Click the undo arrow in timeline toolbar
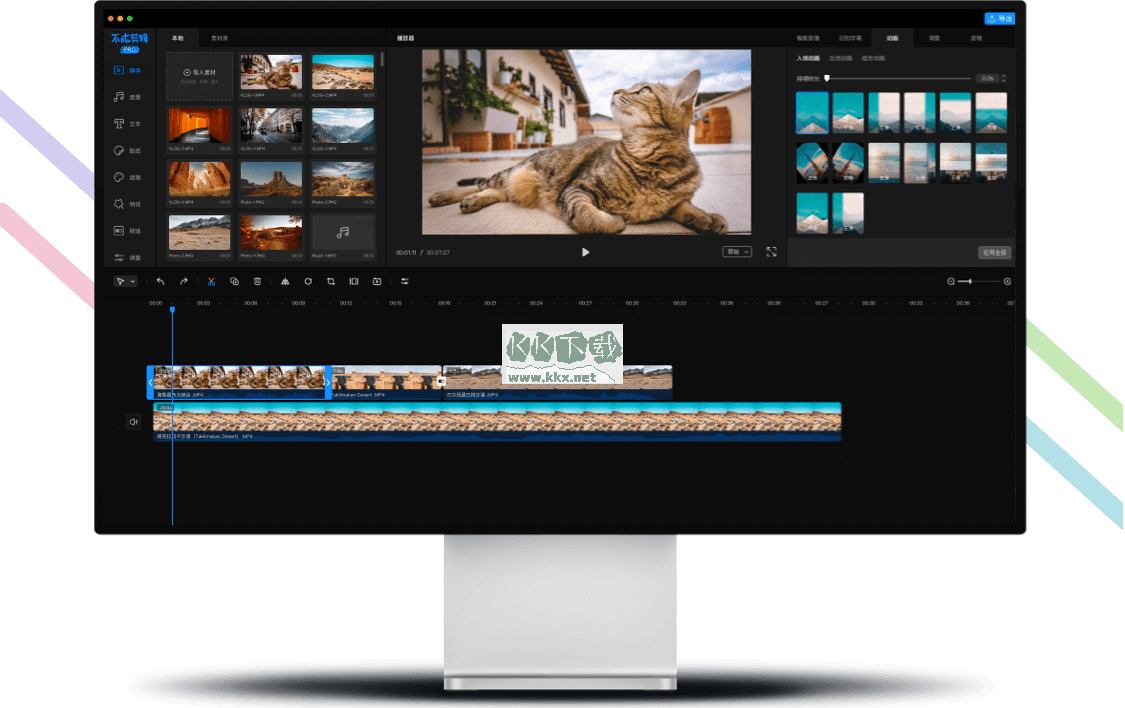The image size is (1125, 708). point(160,282)
